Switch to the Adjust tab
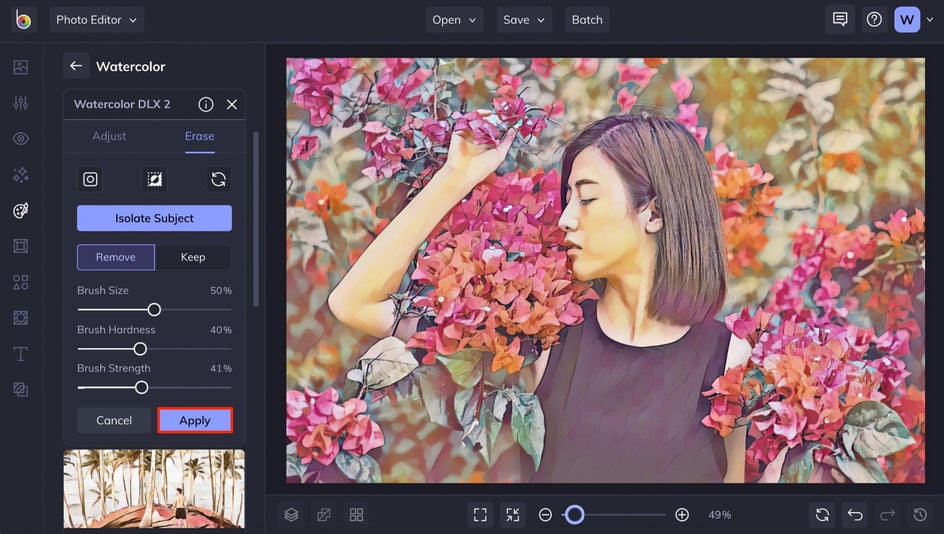Viewport: 944px width, 534px height. pyautogui.click(x=109, y=136)
